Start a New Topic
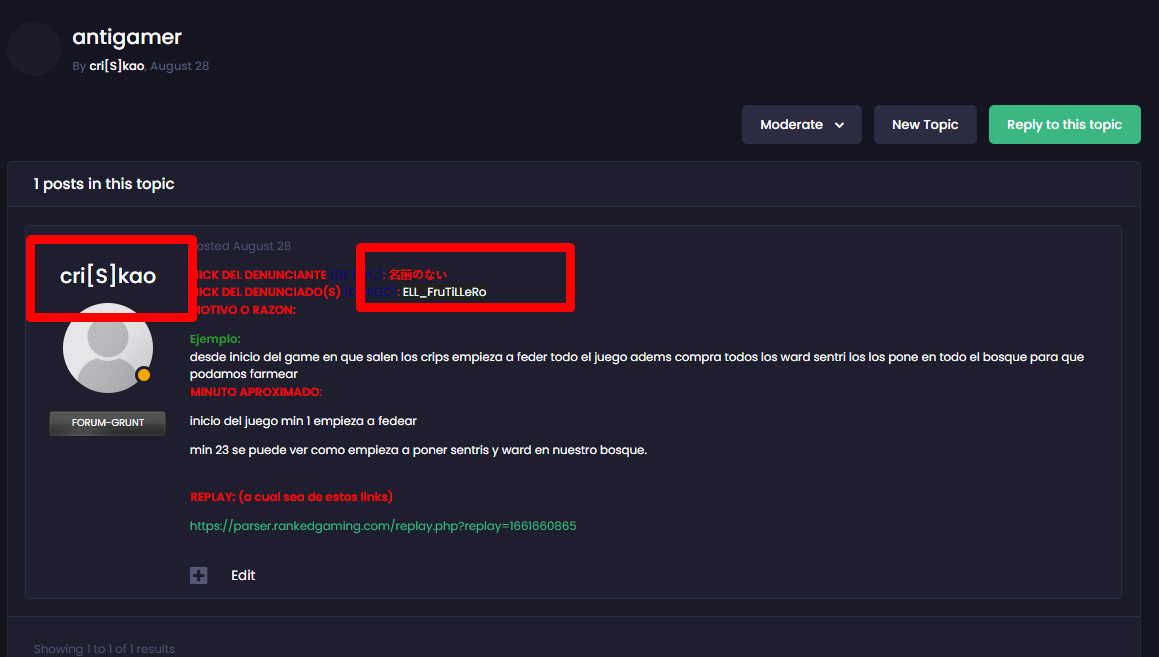 tap(925, 125)
